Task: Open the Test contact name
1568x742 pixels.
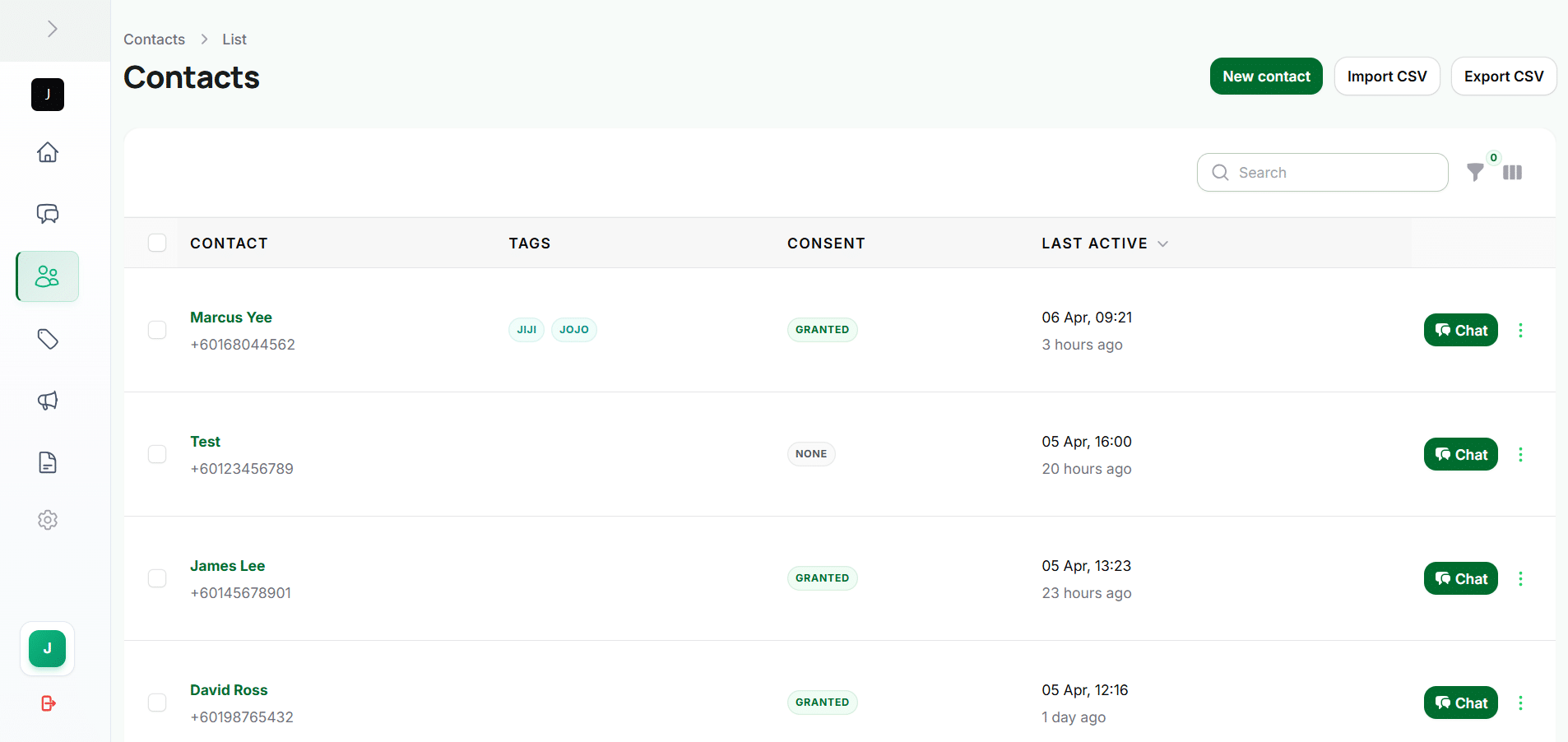Action: [205, 442]
